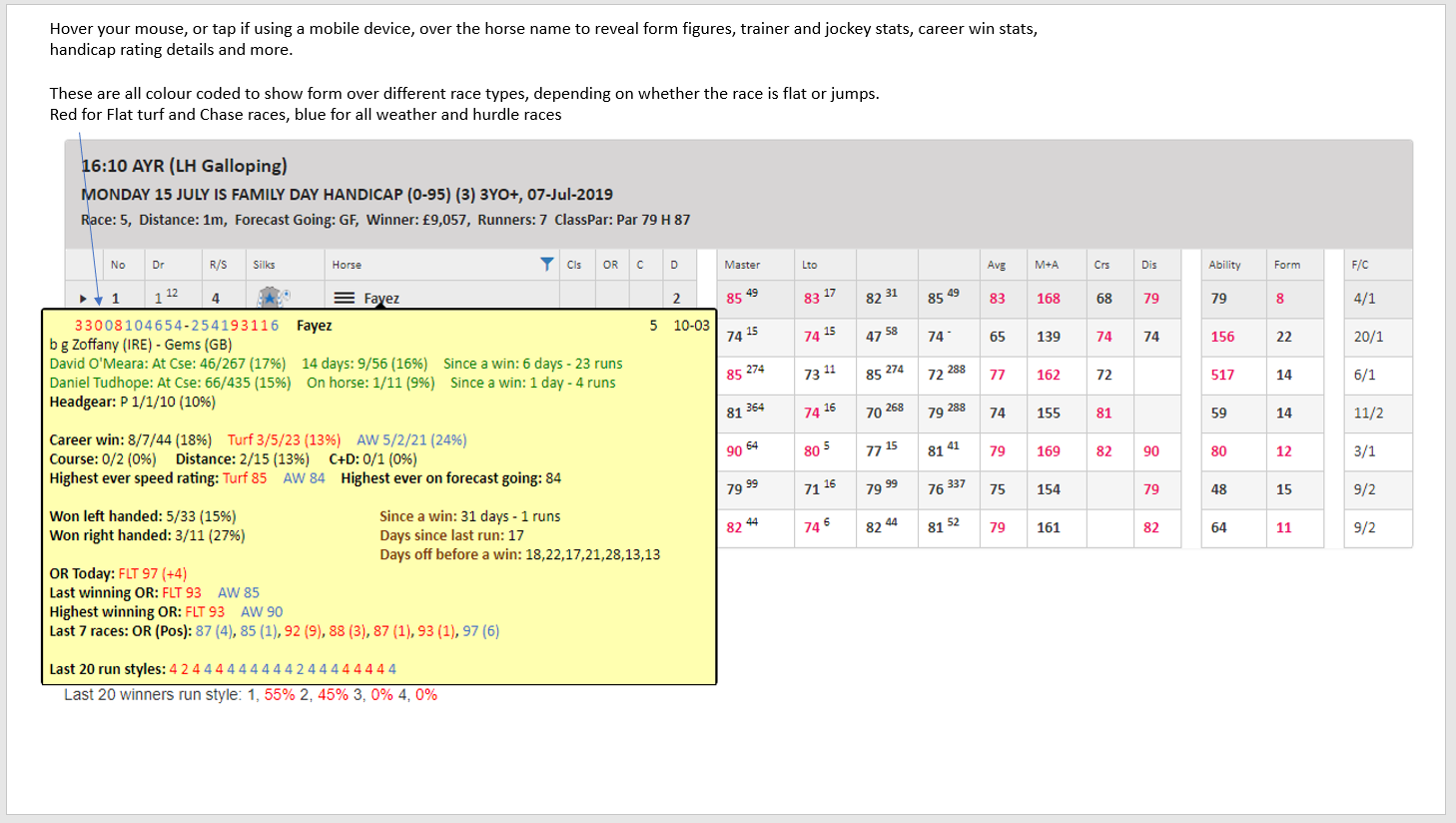Sort by the F/C column header
This screenshot has width=1456, height=823.
pyautogui.click(x=1360, y=265)
